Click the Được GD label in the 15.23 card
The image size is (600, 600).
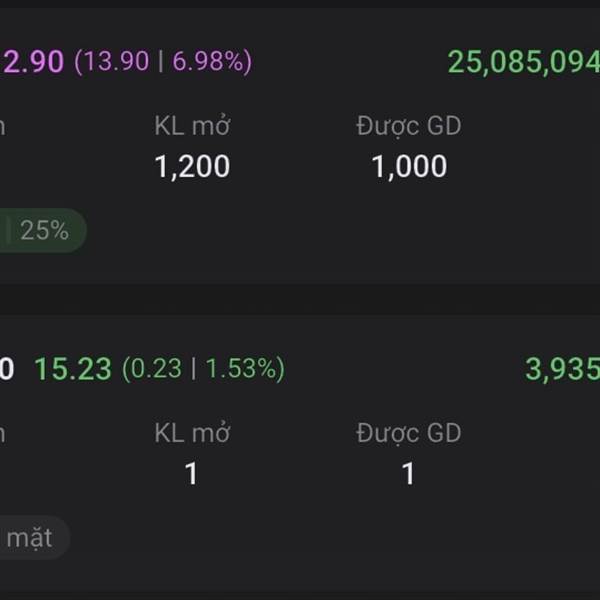pos(409,433)
